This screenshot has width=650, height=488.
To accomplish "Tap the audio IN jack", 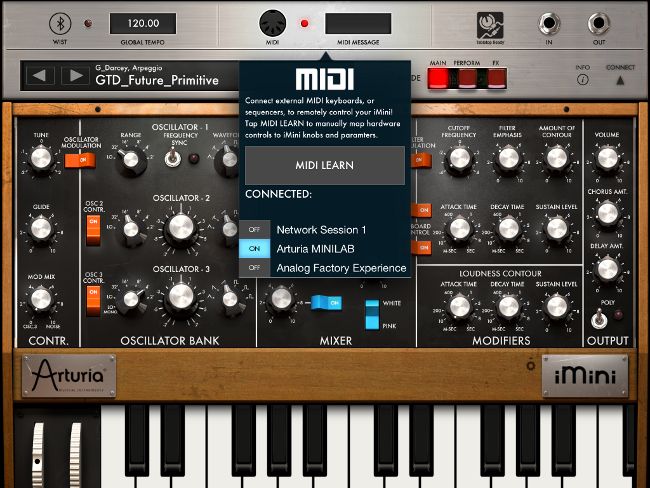I will 549,23.
